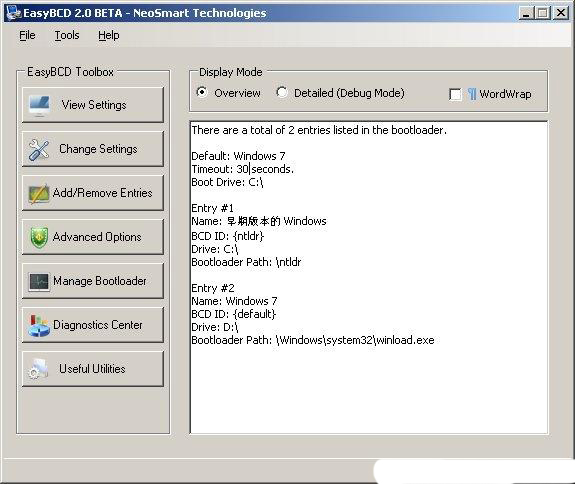
Task: Click the blue paragraph WordWrap icon
Action: 472,94
